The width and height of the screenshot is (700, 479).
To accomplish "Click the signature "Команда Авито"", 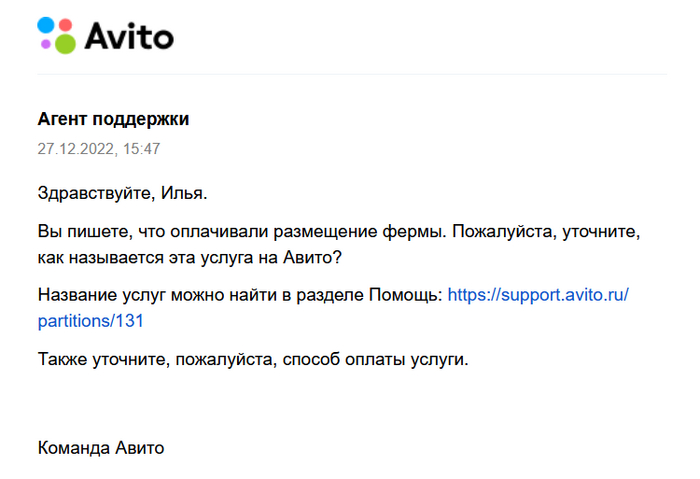I will 100,448.
